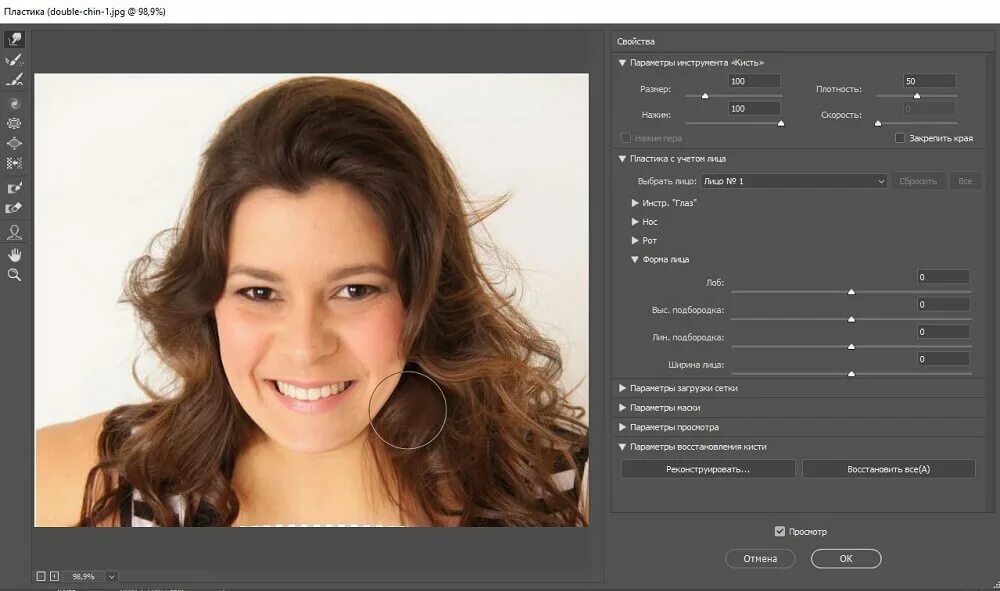
Task: Click the Сбросить button
Action: [918, 181]
